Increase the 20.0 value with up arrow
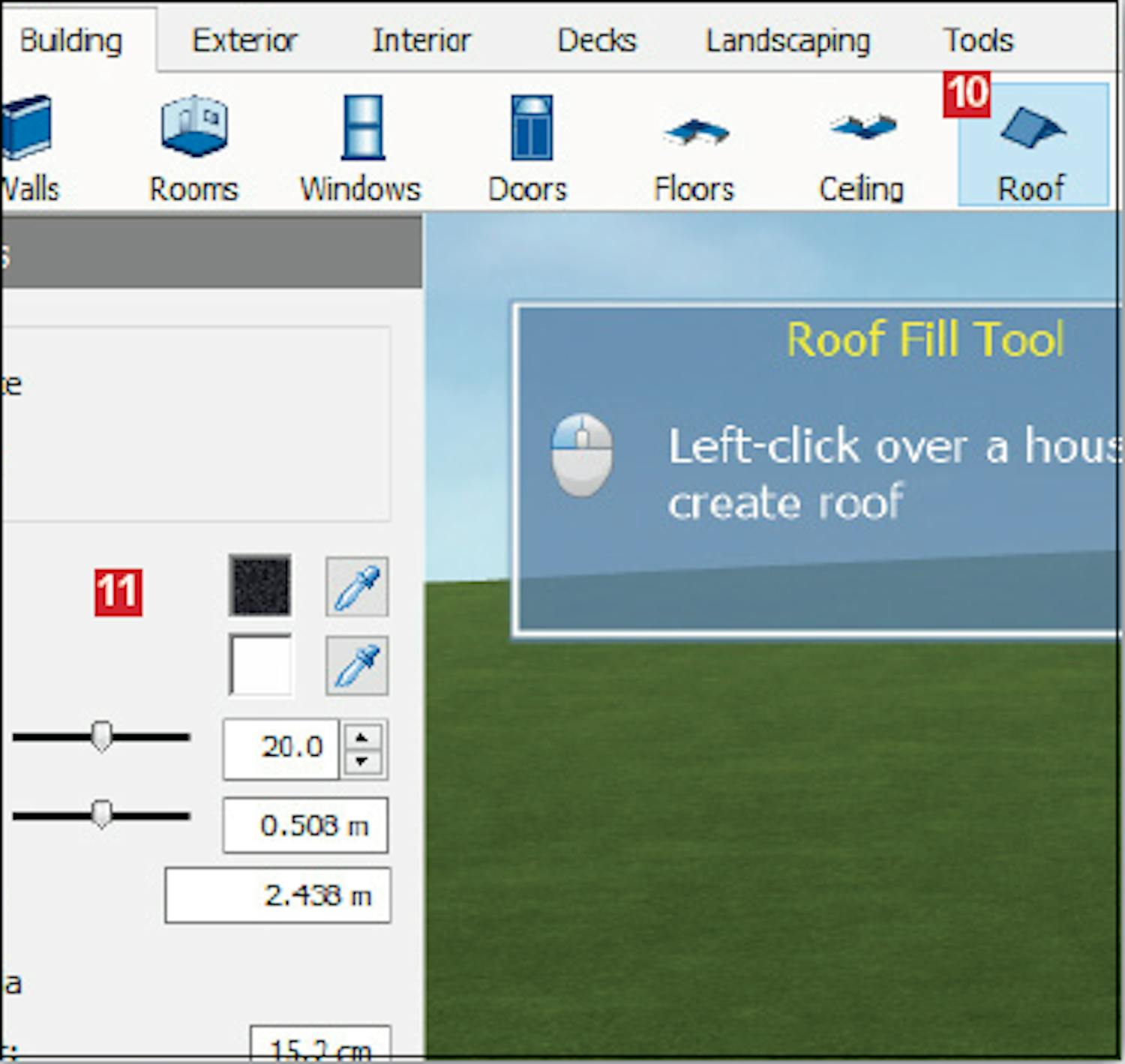1125x1064 pixels. click(x=362, y=738)
